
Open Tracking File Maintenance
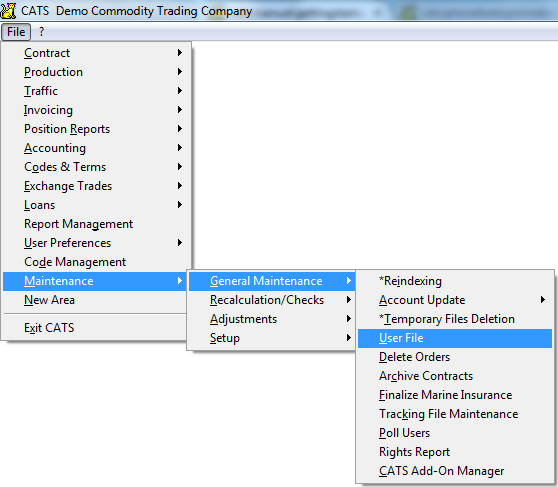(455, 414)
